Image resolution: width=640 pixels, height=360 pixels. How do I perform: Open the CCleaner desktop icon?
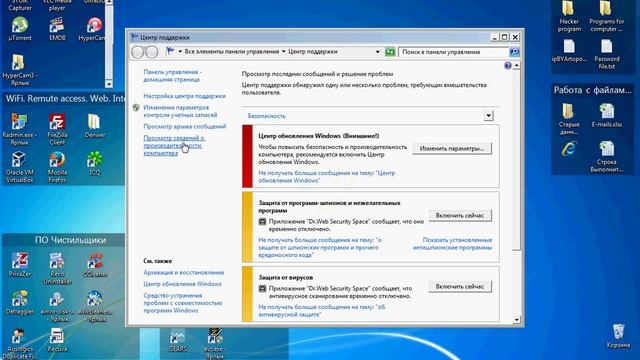(x=95, y=264)
